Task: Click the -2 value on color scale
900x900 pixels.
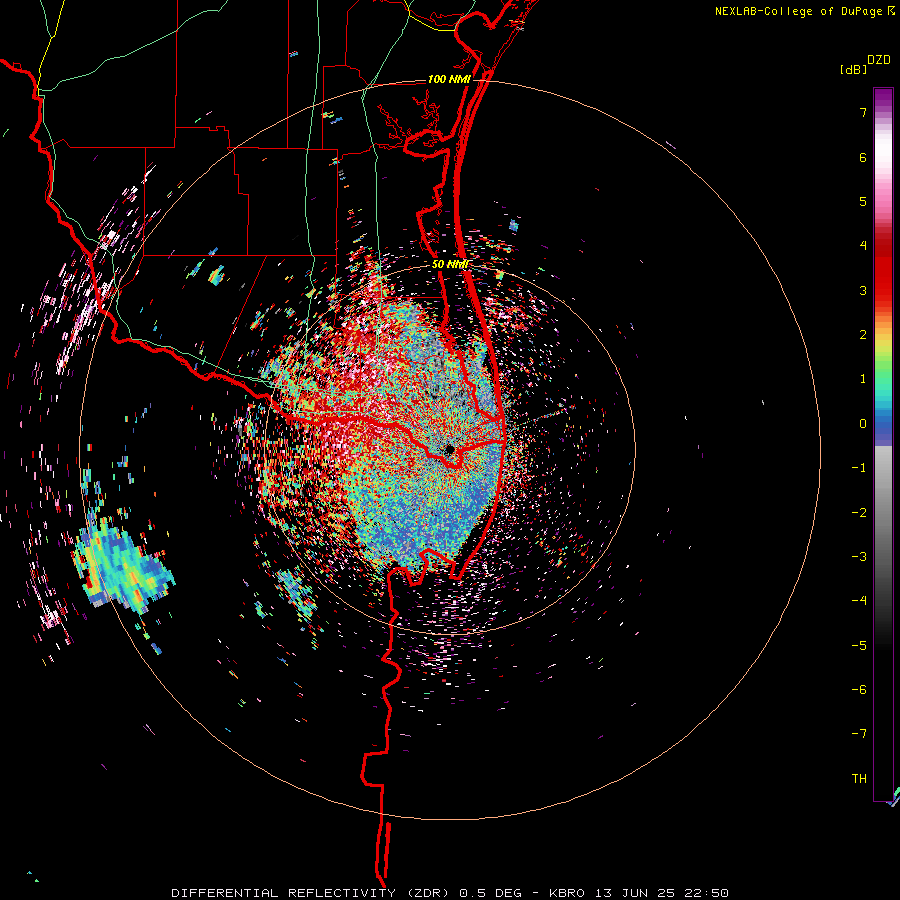Action: tap(859, 513)
